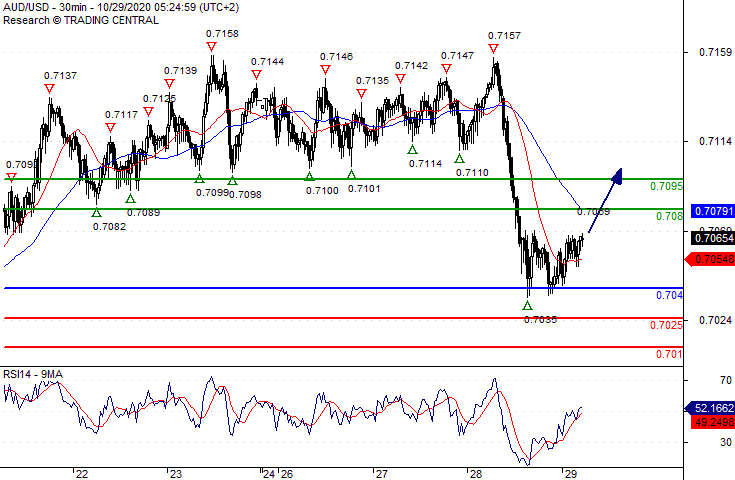Screen dimensions: 735x480
Task: Click the RSI14 - 9MA indicator label
Action: 33,374
